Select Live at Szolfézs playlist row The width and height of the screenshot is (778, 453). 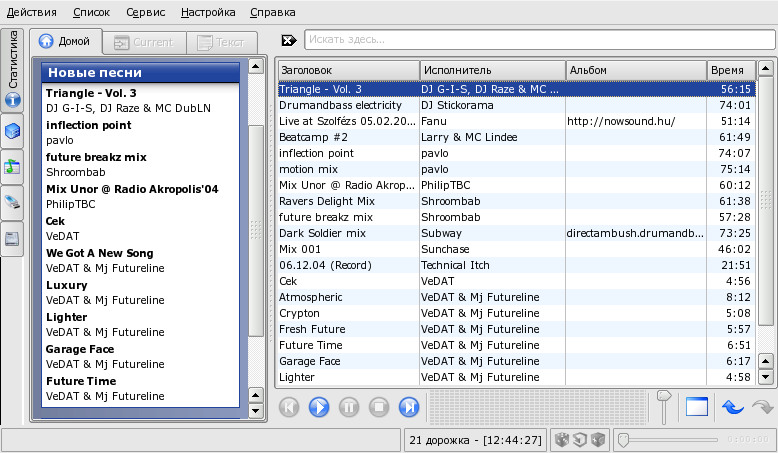point(517,121)
